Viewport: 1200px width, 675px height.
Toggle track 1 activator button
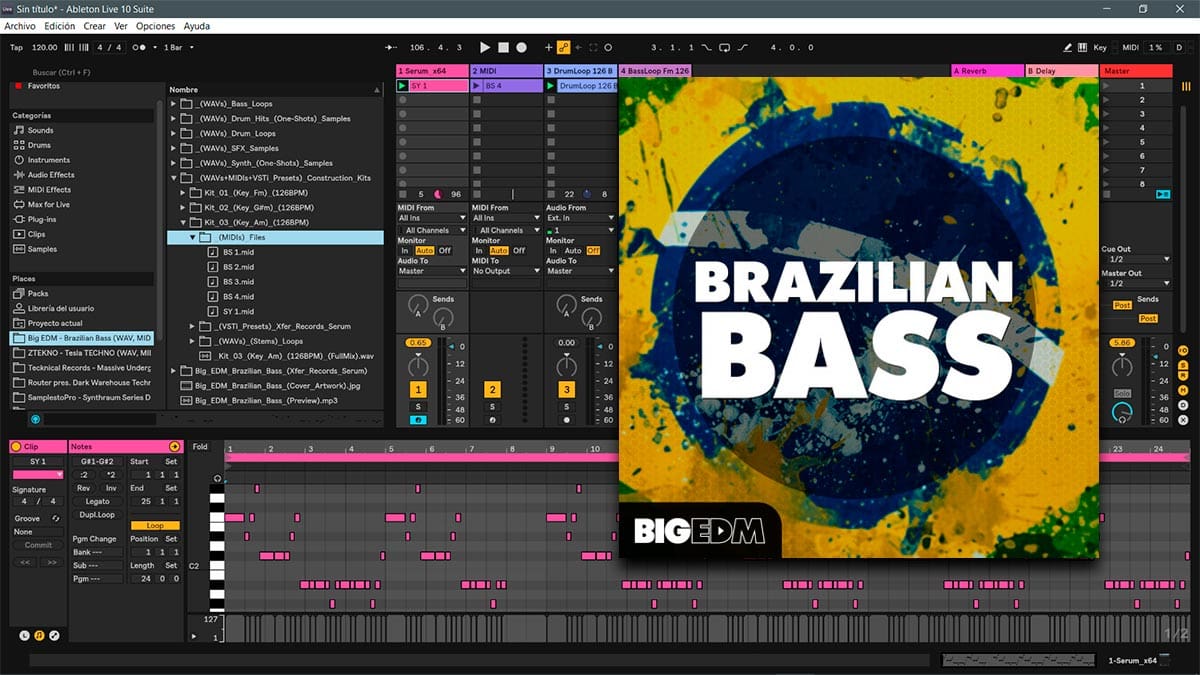click(418, 390)
